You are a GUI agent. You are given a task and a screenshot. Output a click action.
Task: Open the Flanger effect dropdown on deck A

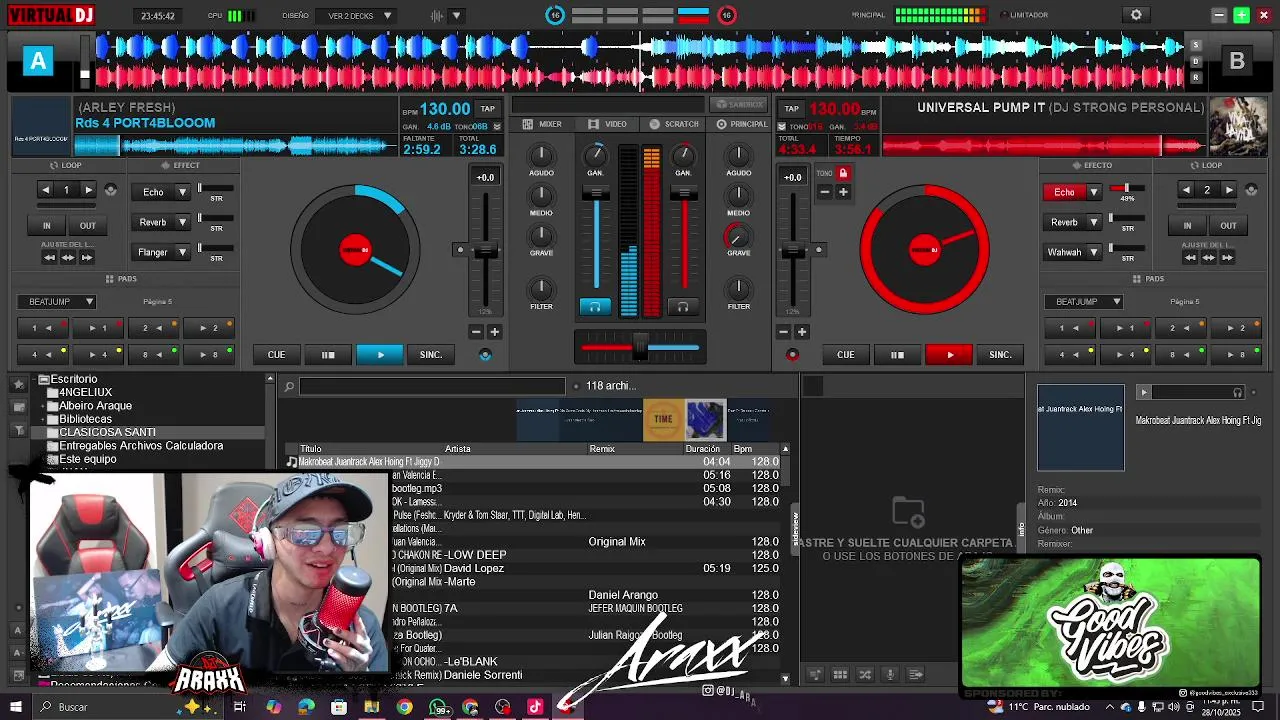(x=182, y=252)
